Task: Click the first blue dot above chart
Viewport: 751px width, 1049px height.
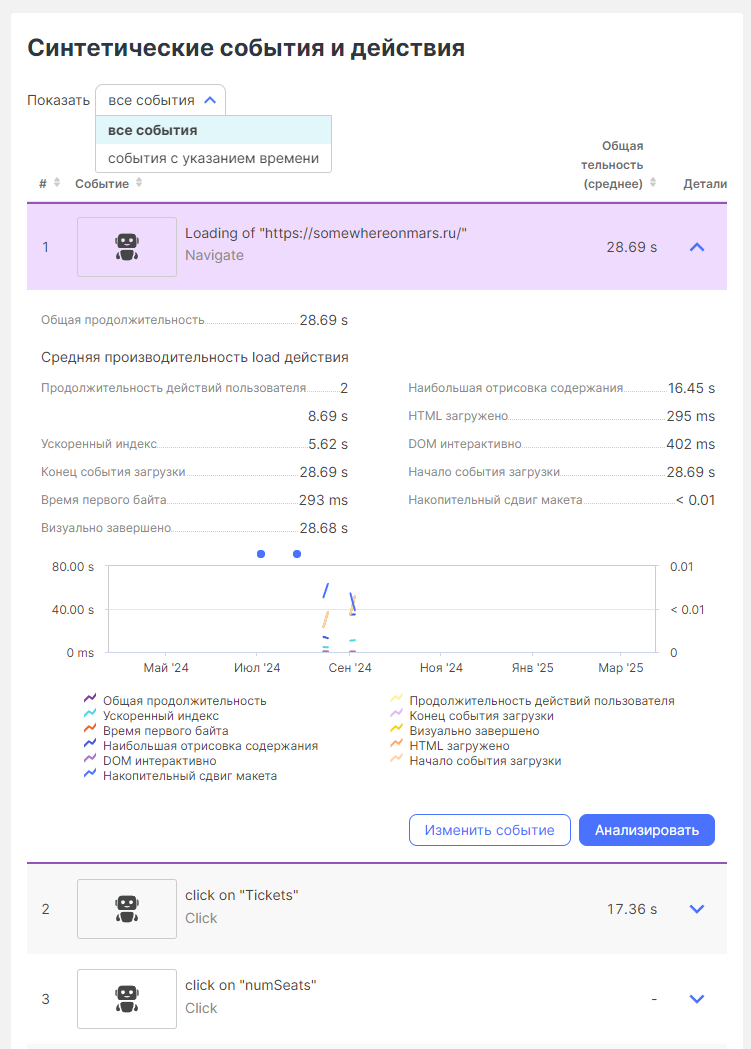Action: [261, 553]
